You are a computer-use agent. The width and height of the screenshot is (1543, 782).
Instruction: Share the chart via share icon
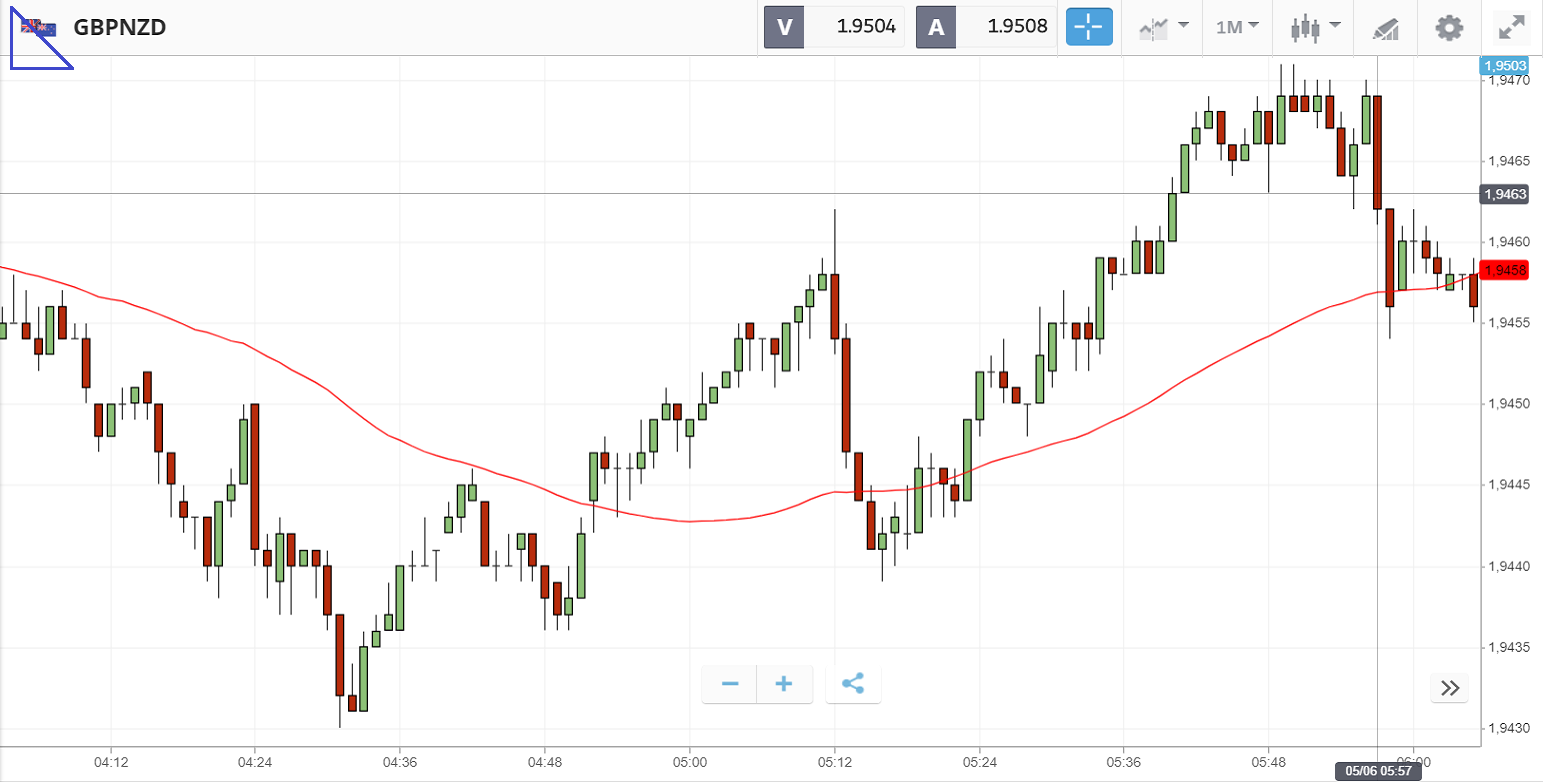[853, 685]
